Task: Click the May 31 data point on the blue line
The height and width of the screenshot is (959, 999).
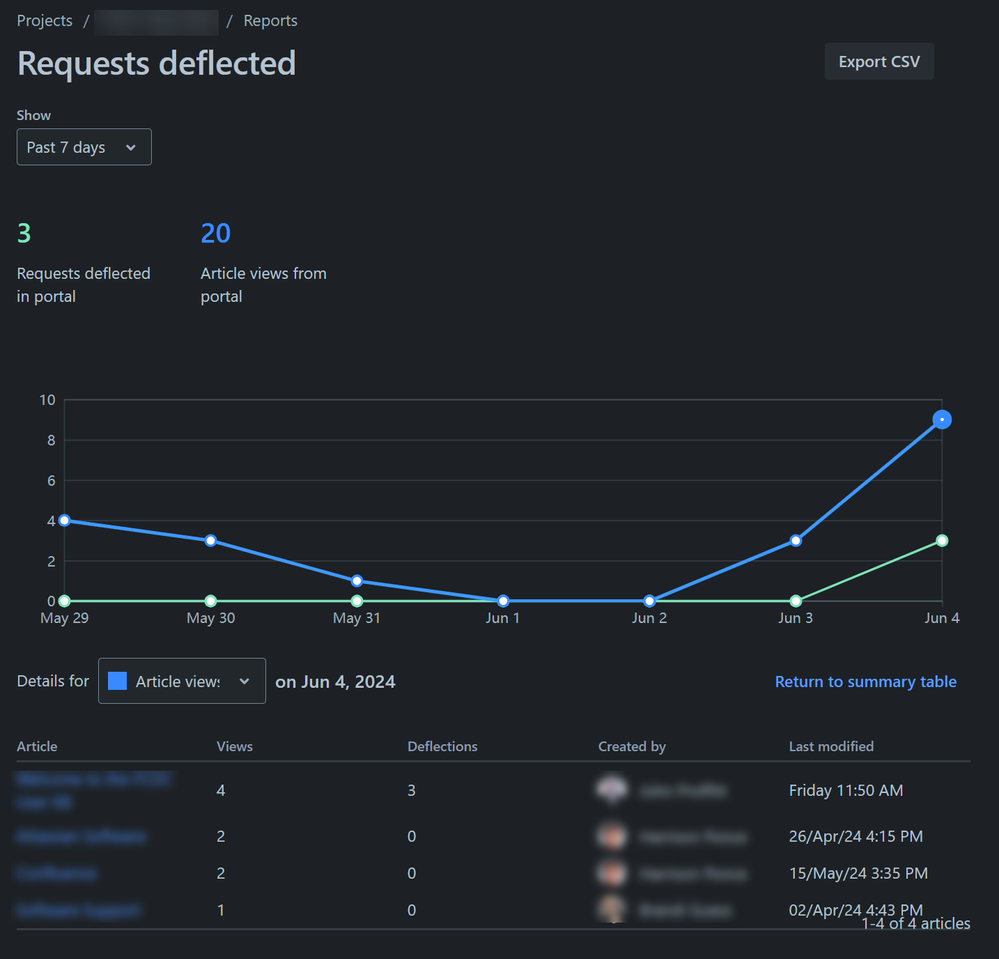Action: (356, 580)
